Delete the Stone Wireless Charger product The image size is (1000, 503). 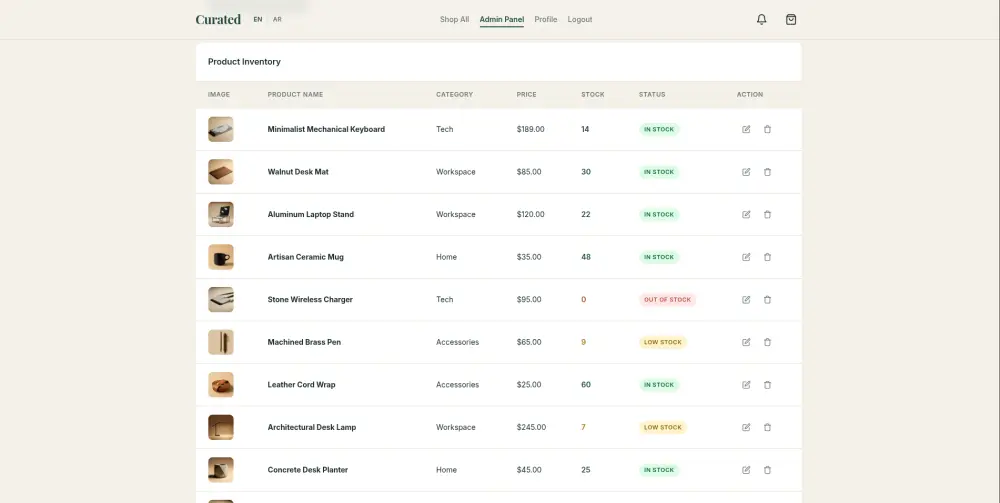coord(767,300)
